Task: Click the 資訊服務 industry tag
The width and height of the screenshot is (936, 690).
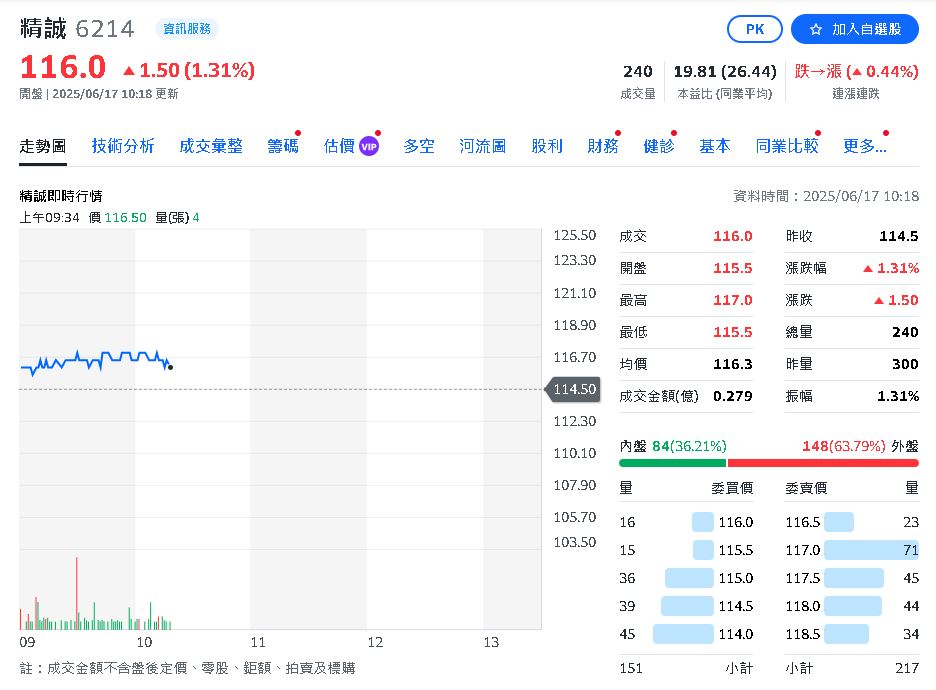Action: click(187, 29)
